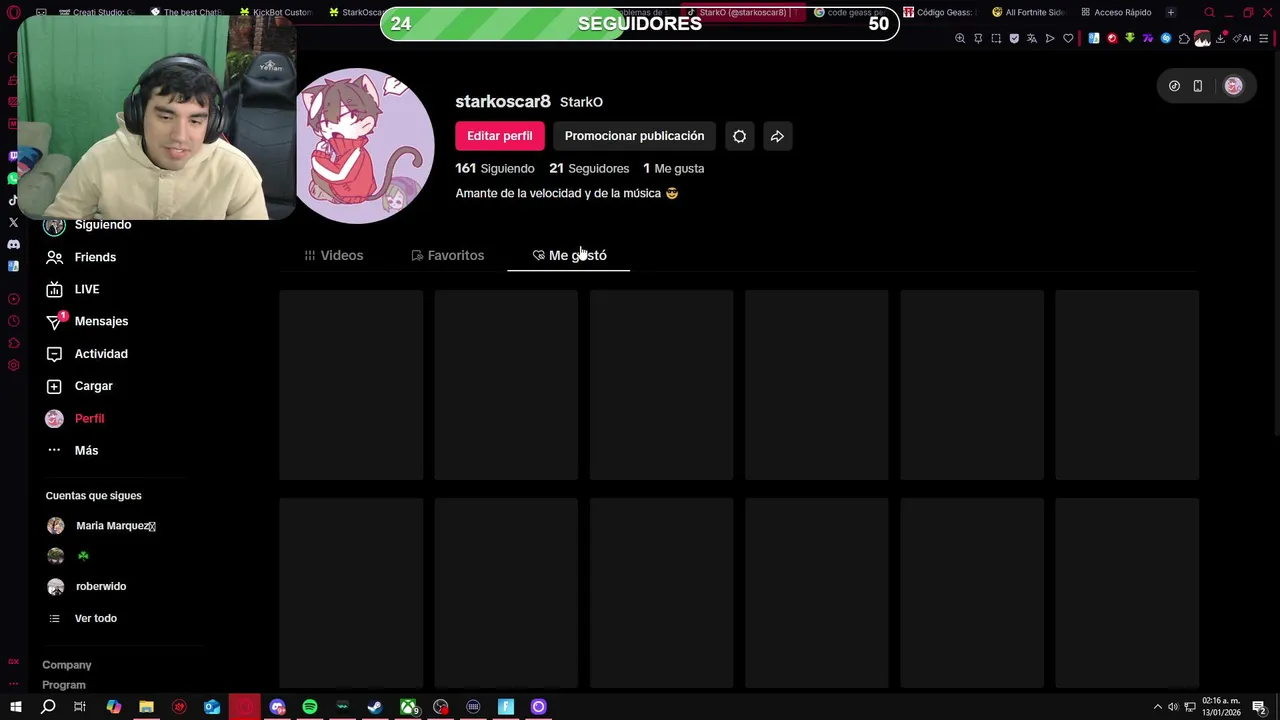The height and width of the screenshot is (720, 1280).
Task: Select the Me gustó tab
Action: [x=569, y=255]
